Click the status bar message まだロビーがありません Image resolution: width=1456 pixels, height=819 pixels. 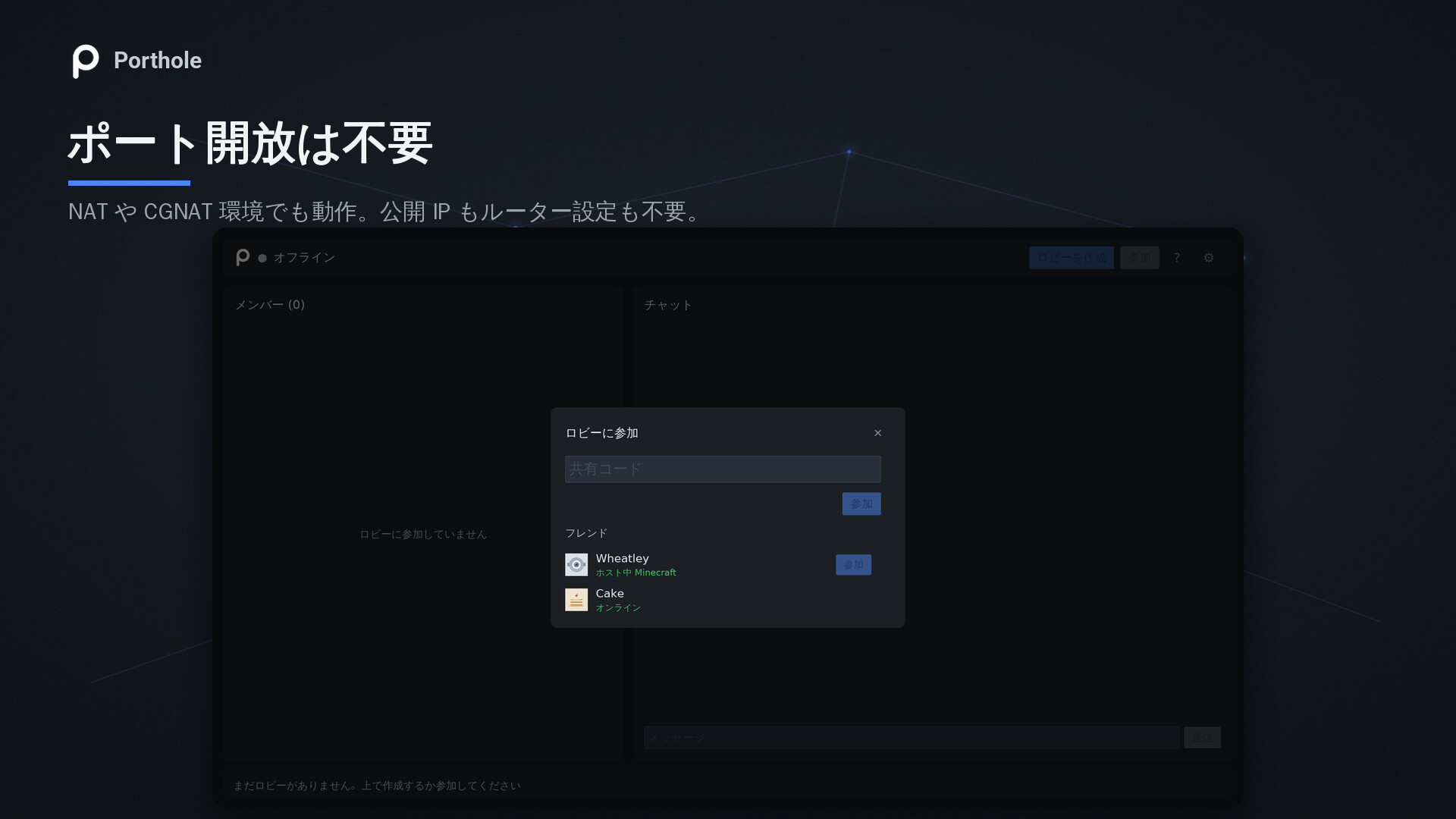[377, 786]
